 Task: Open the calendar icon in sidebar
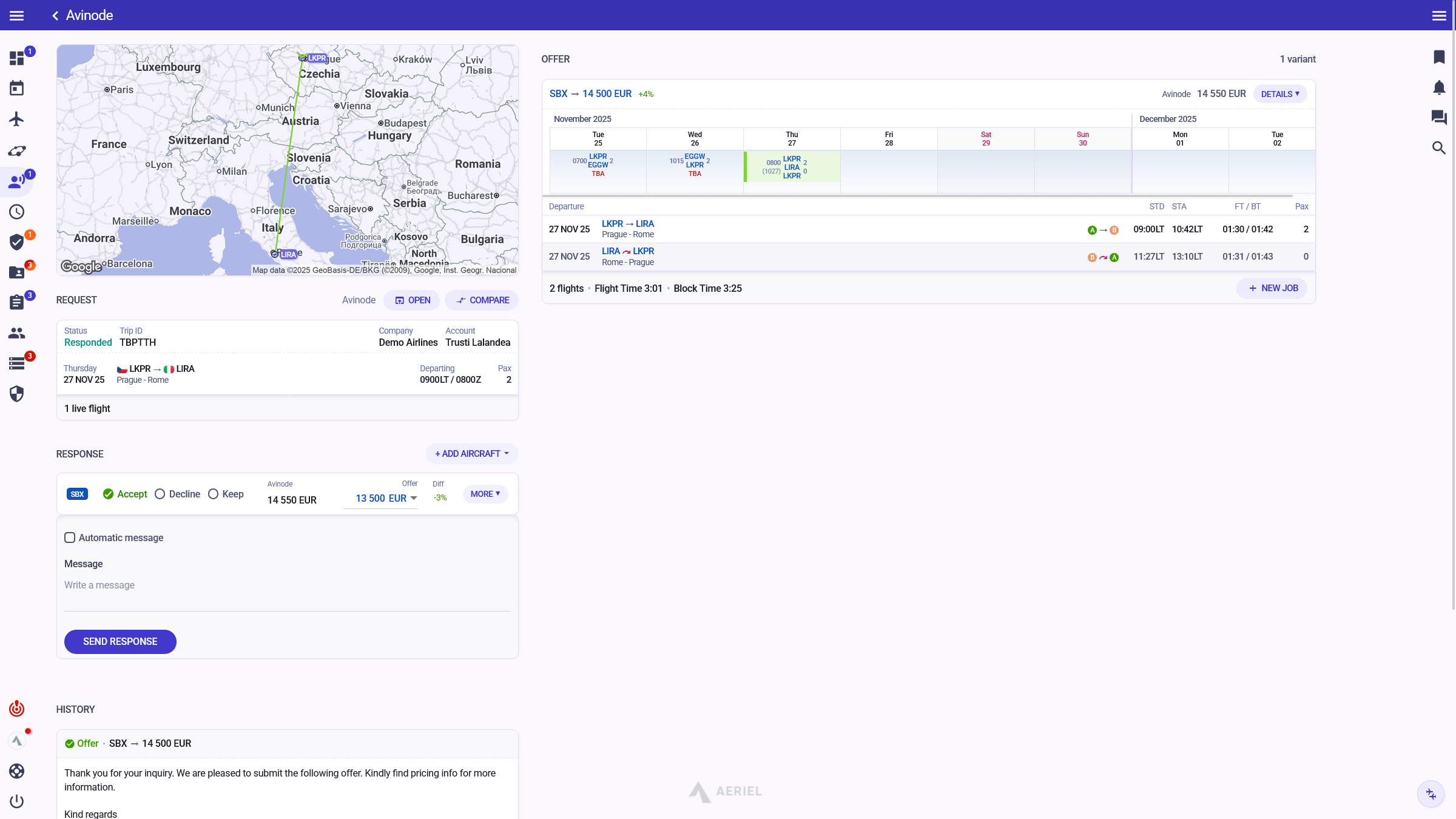(16, 89)
